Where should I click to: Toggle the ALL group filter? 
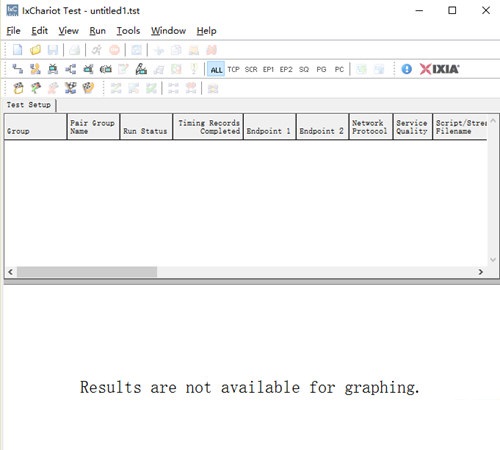(x=216, y=70)
